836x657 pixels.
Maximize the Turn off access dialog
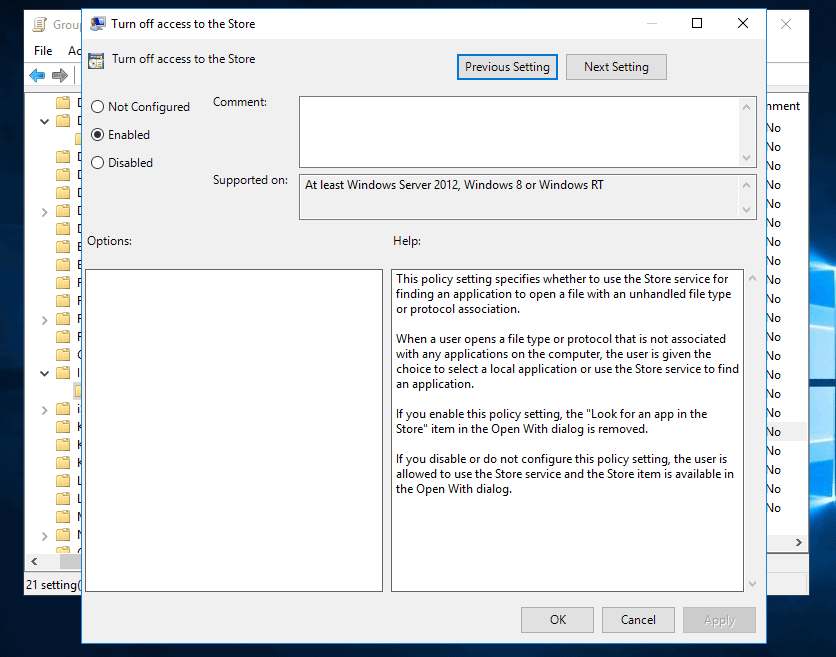pos(696,23)
